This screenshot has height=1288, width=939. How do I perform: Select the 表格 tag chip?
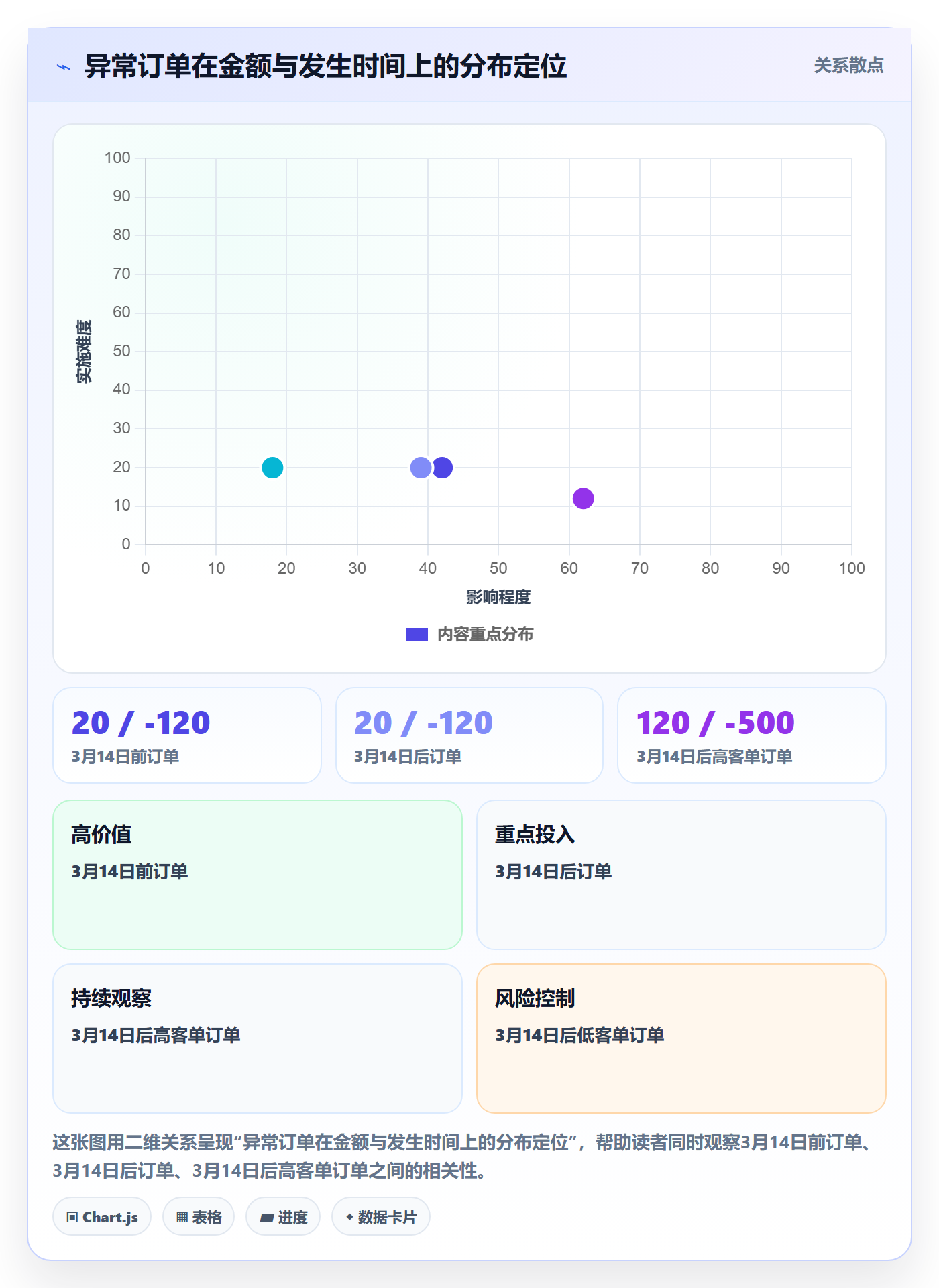199,1217
